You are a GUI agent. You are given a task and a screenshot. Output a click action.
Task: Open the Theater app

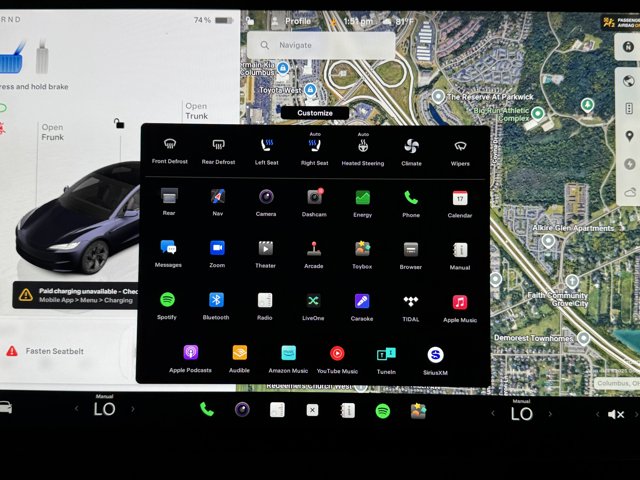265,254
